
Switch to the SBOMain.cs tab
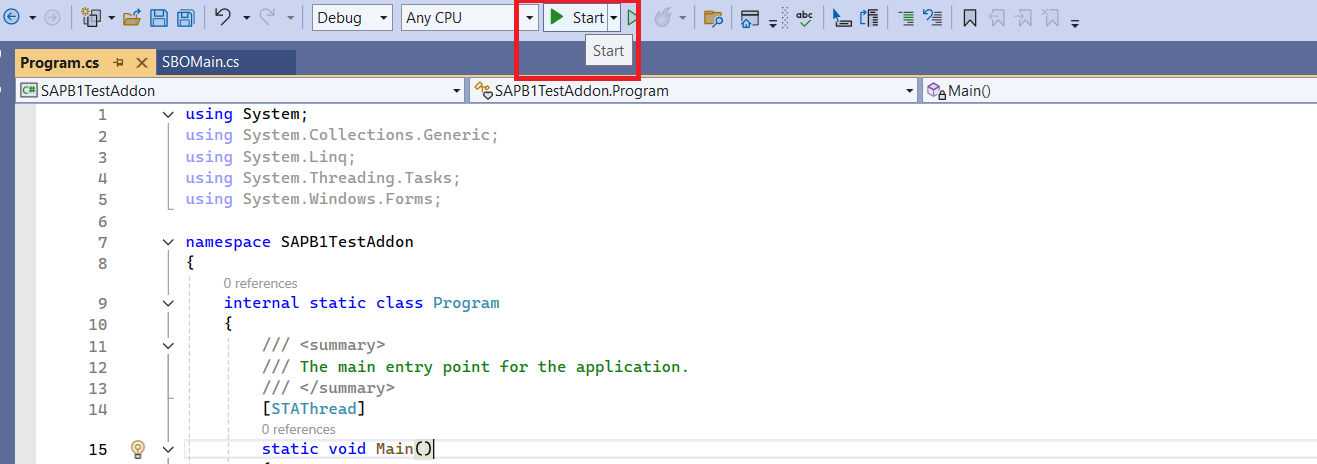point(200,62)
